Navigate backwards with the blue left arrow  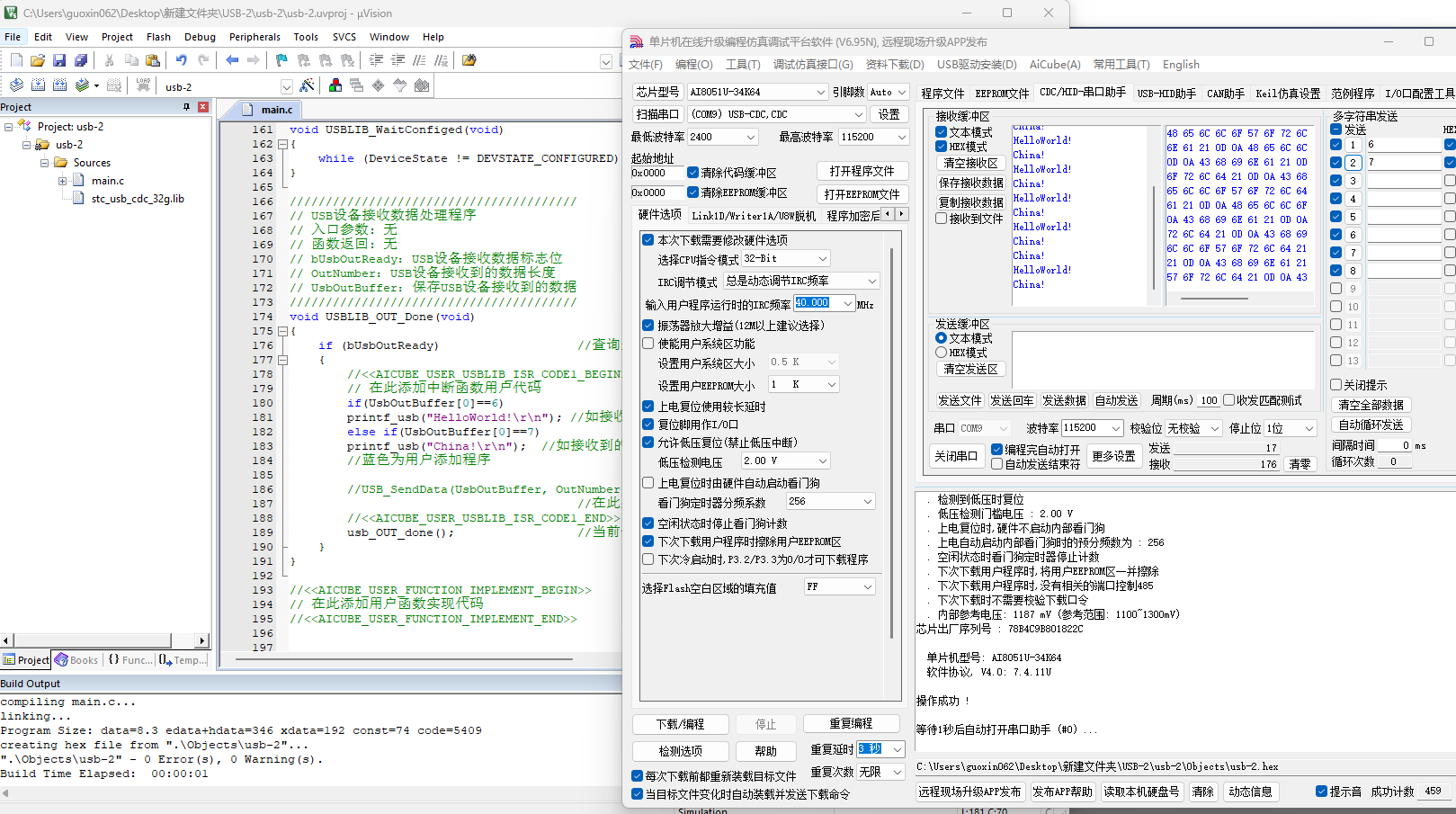pyautogui.click(x=232, y=60)
